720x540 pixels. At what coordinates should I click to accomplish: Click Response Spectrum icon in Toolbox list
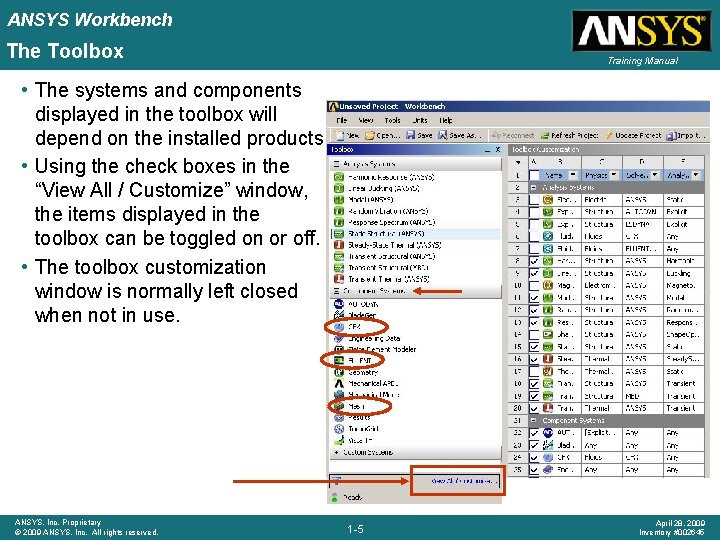(x=338, y=222)
